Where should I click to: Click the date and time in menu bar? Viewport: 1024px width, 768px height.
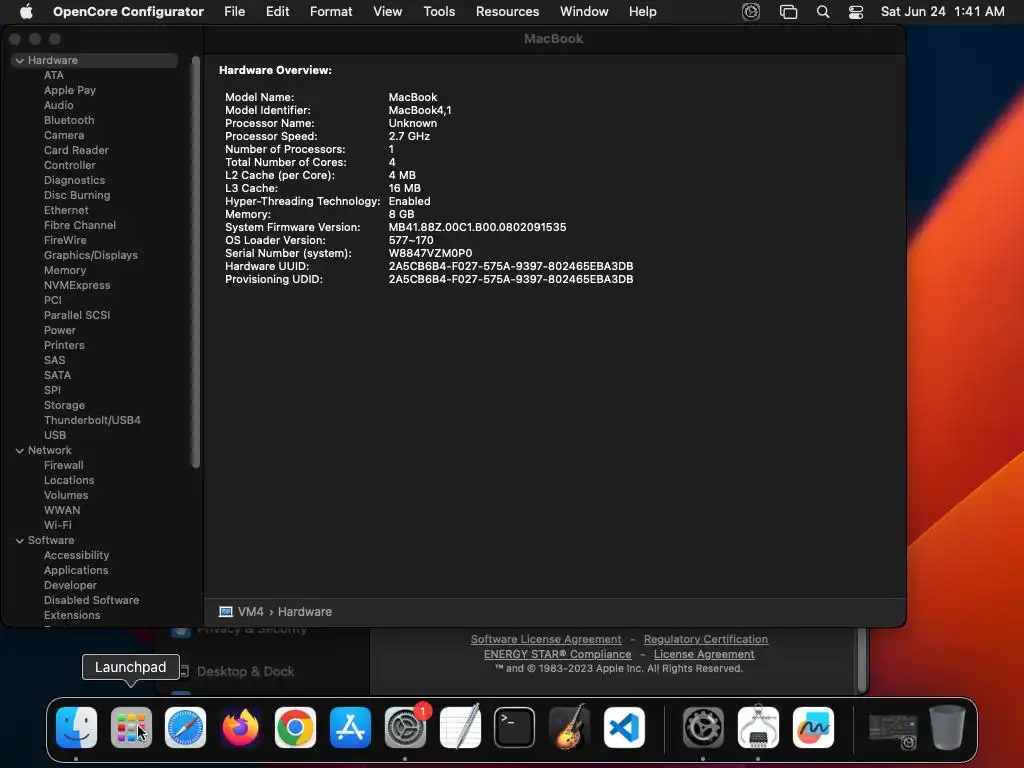(x=942, y=11)
